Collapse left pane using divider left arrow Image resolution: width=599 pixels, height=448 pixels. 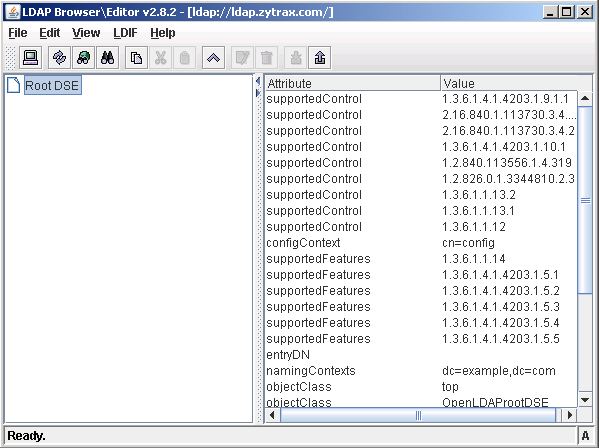point(258,81)
